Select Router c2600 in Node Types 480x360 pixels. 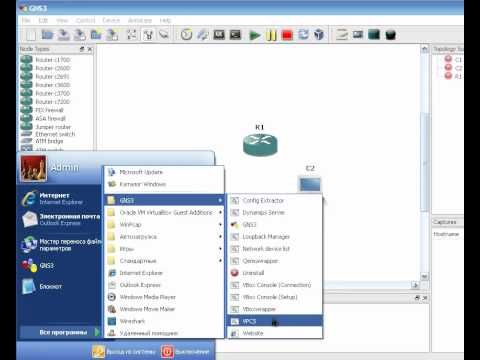45,68
